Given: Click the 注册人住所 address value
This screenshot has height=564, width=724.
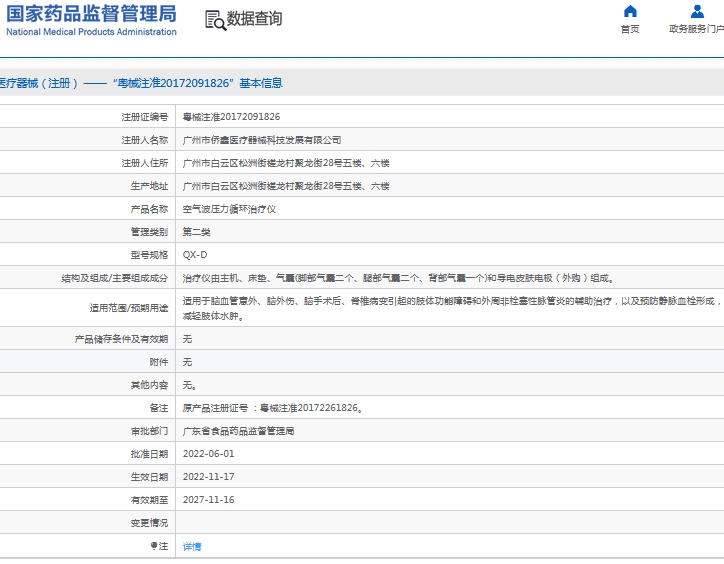Looking at the screenshot, I should pos(286,163).
